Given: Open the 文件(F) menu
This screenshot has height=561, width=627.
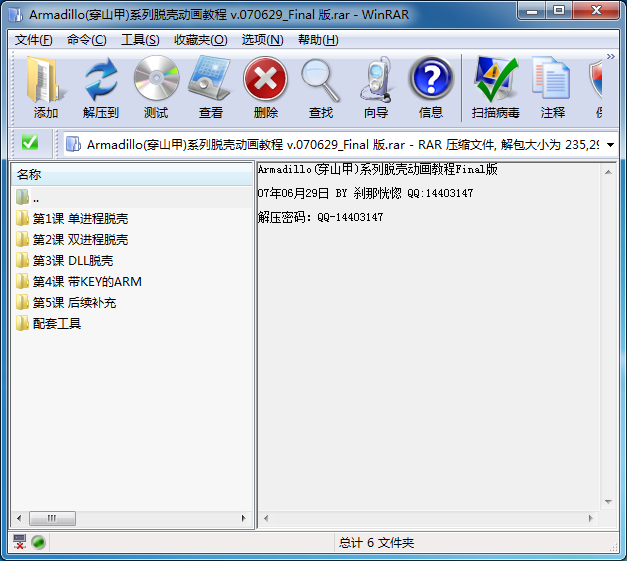Looking at the screenshot, I should [x=34, y=40].
